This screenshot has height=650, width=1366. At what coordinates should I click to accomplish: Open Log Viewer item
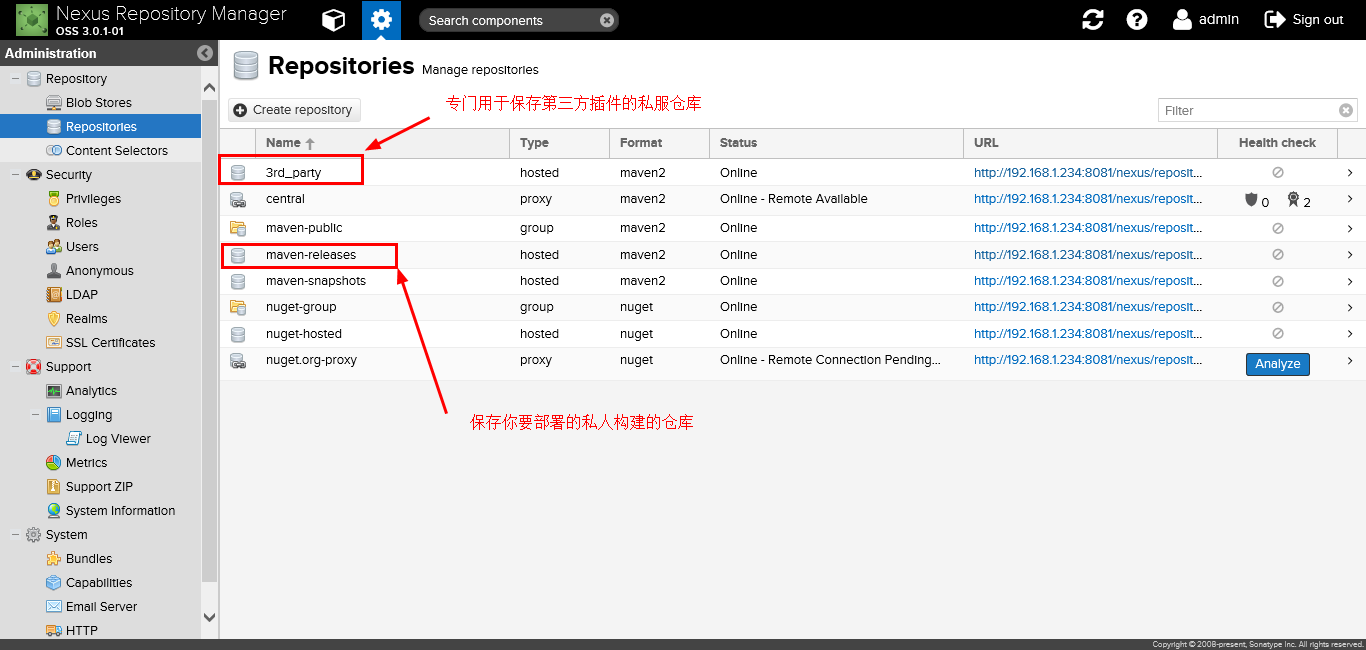(x=118, y=439)
